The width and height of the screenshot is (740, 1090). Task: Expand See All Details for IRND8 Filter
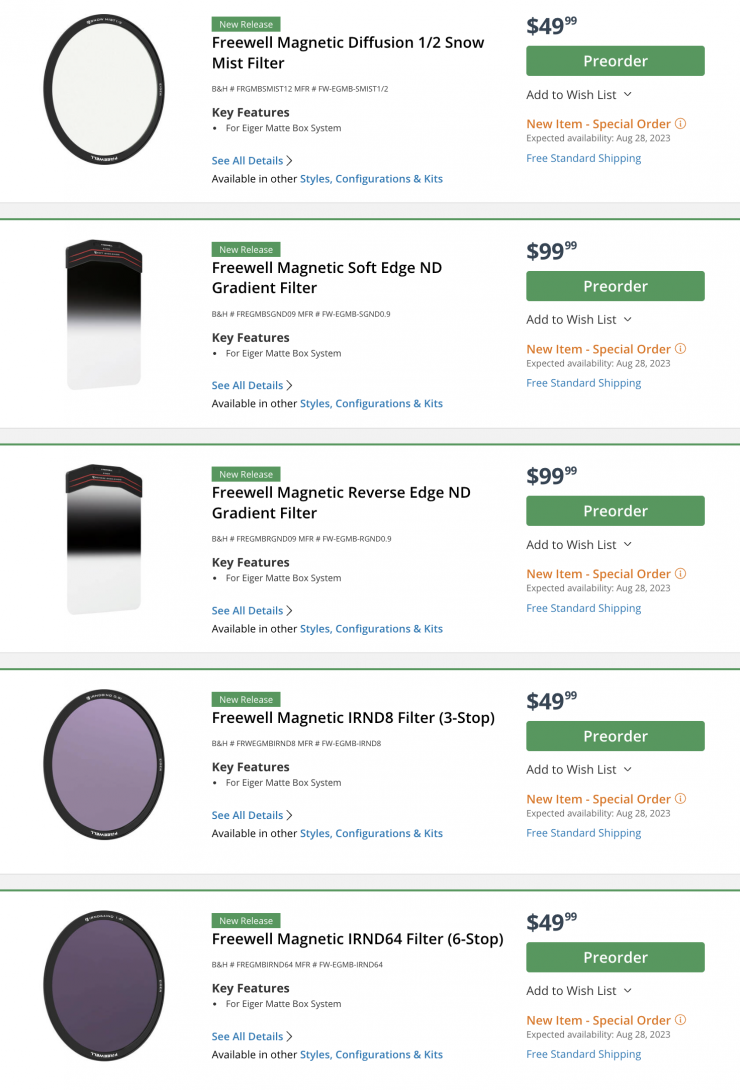(x=252, y=815)
